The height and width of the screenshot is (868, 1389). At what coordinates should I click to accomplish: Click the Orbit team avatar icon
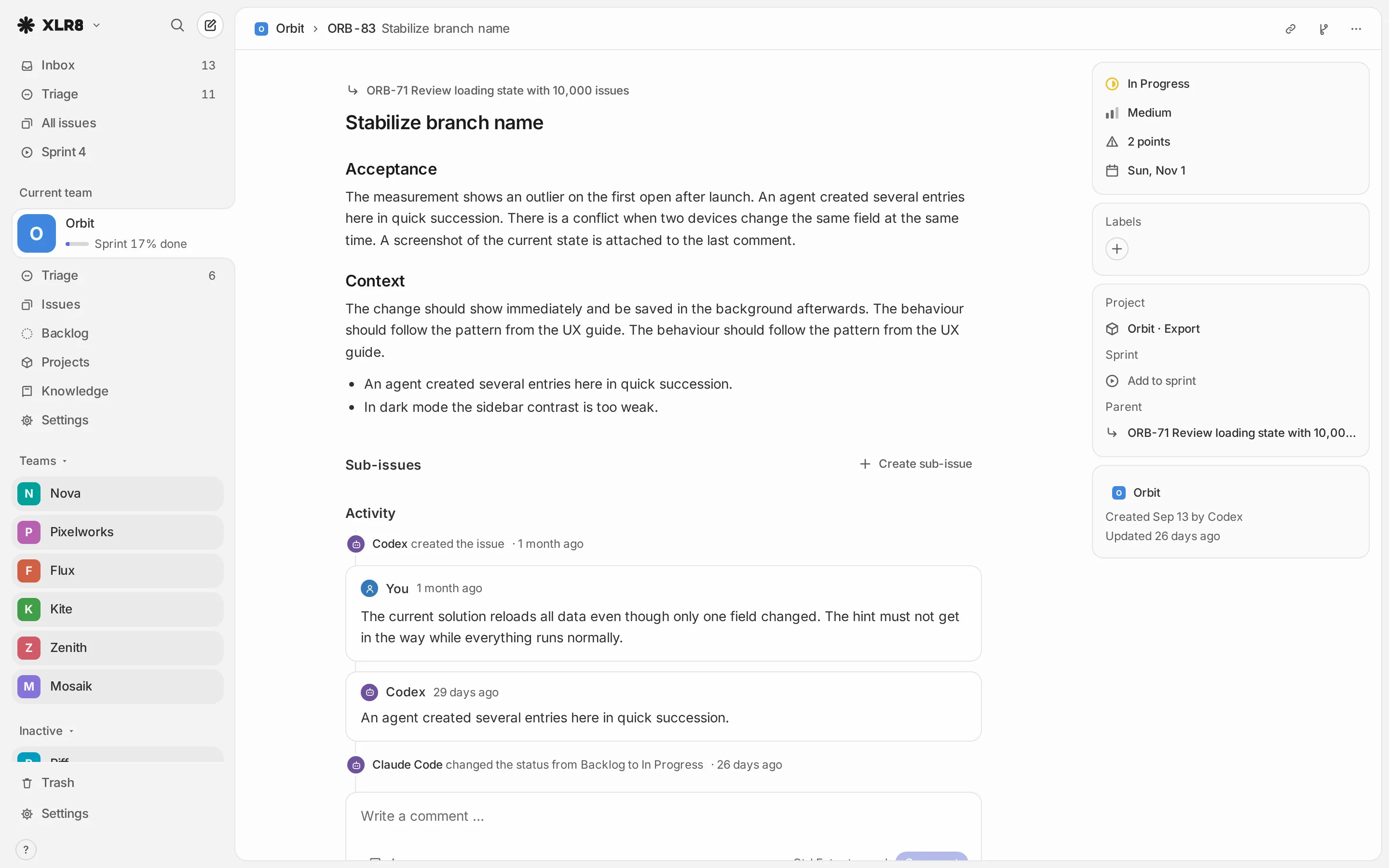[37, 233]
